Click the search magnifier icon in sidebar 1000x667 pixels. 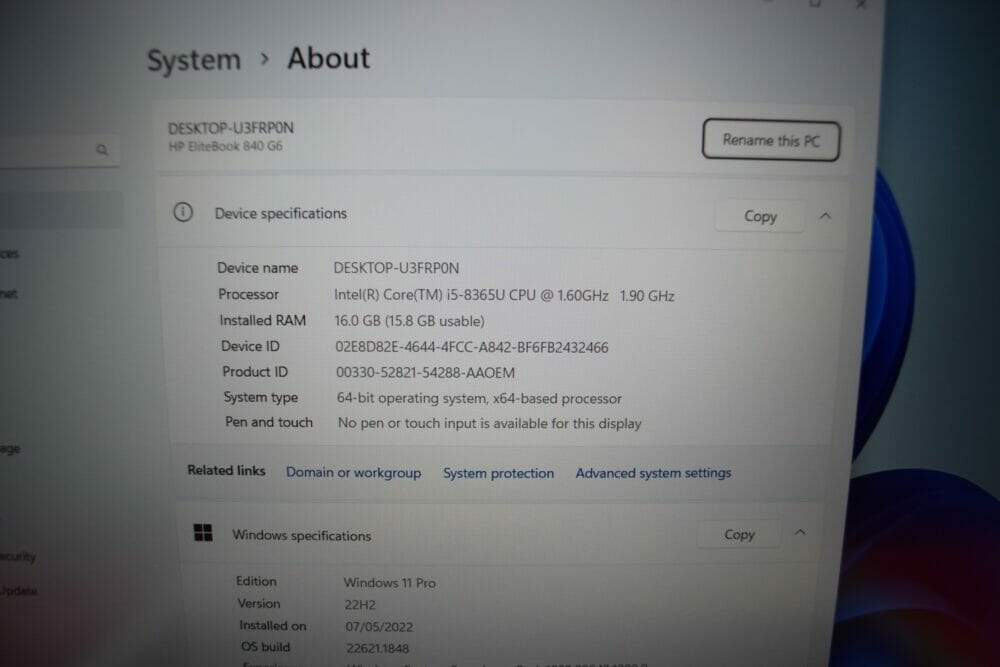click(x=102, y=150)
